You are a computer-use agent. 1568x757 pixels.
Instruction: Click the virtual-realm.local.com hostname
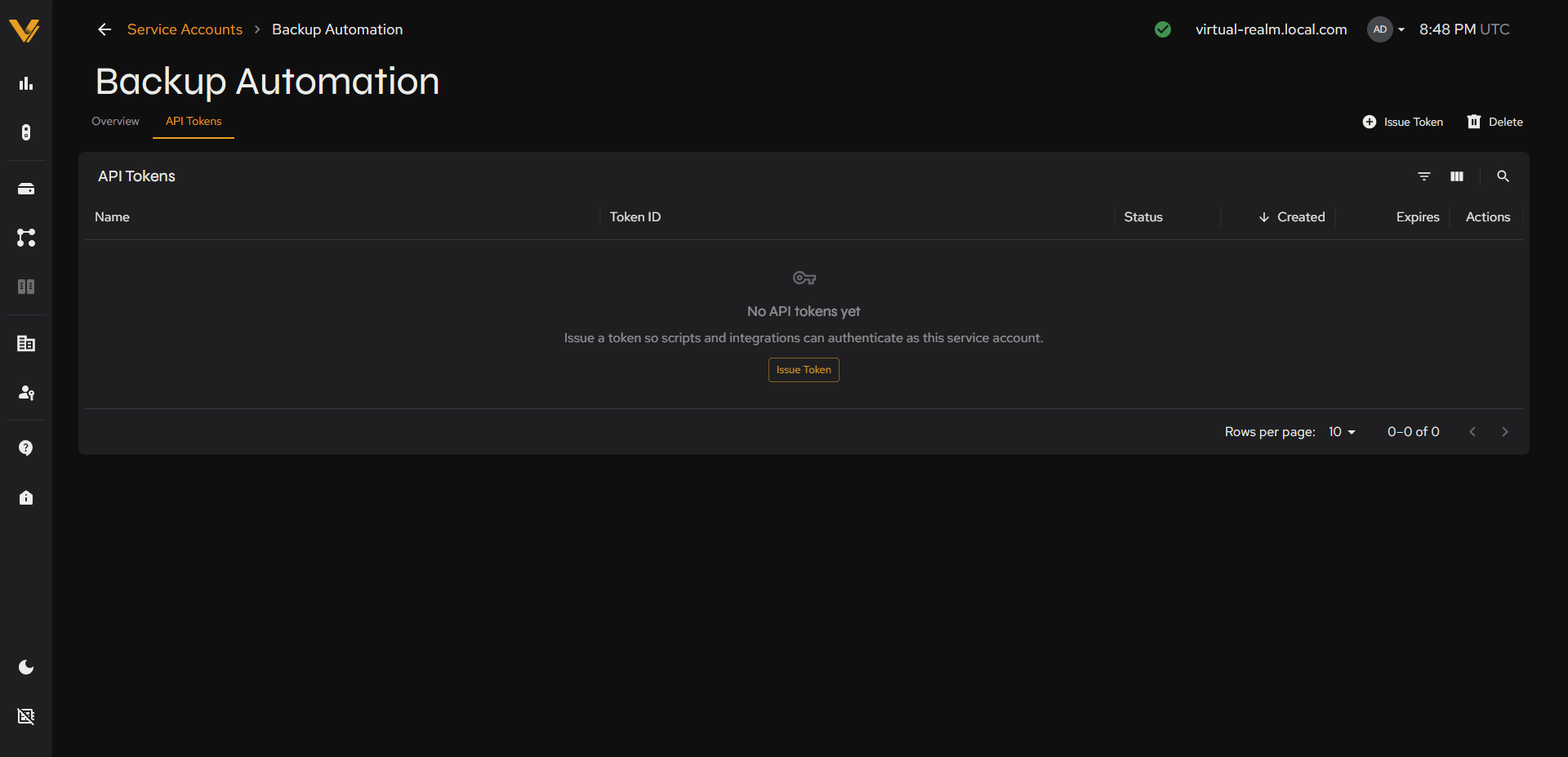1271,29
